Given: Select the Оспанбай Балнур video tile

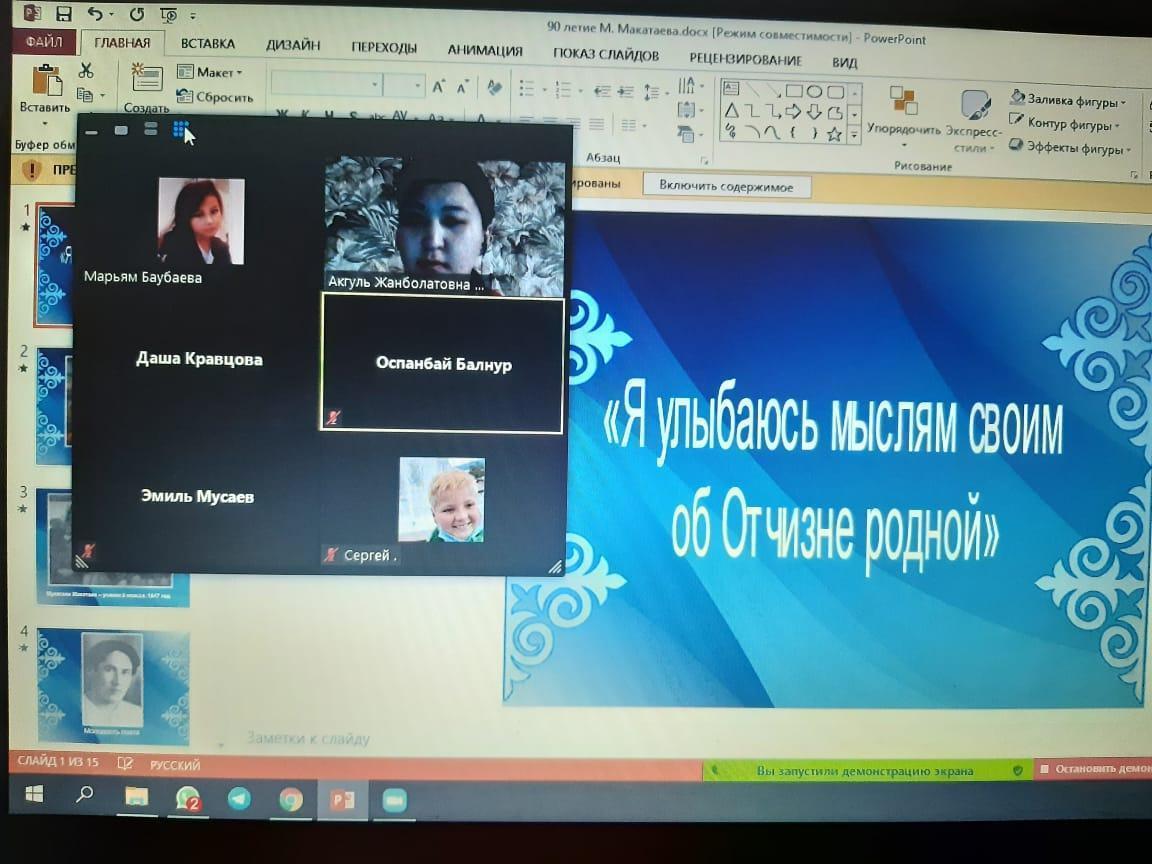Looking at the screenshot, I should (x=443, y=363).
